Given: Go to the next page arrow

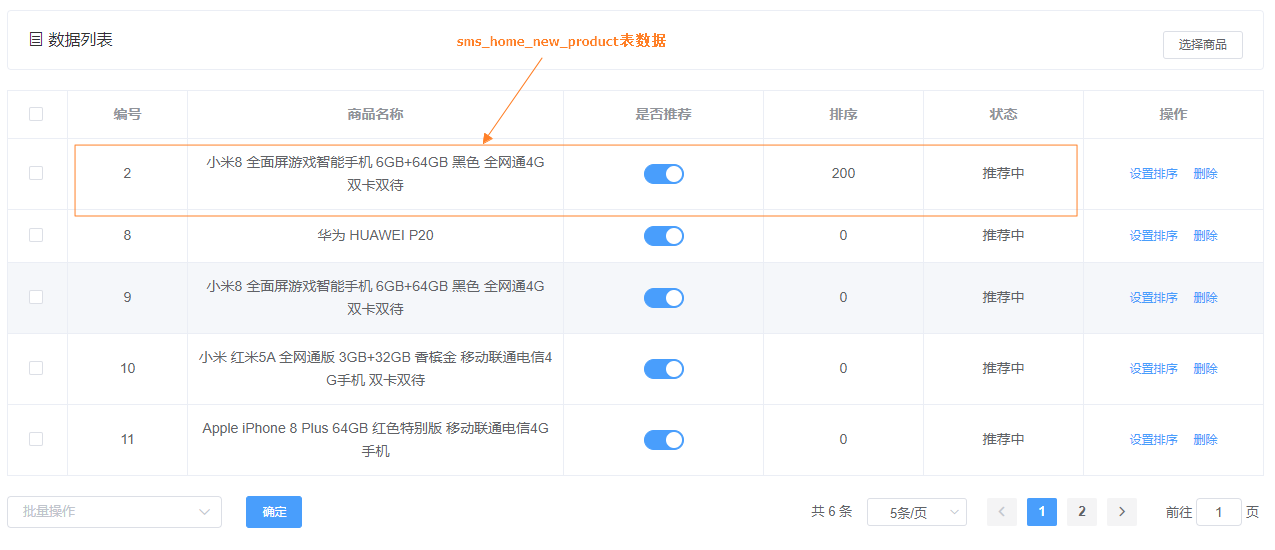Looking at the screenshot, I should tap(1122, 512).
